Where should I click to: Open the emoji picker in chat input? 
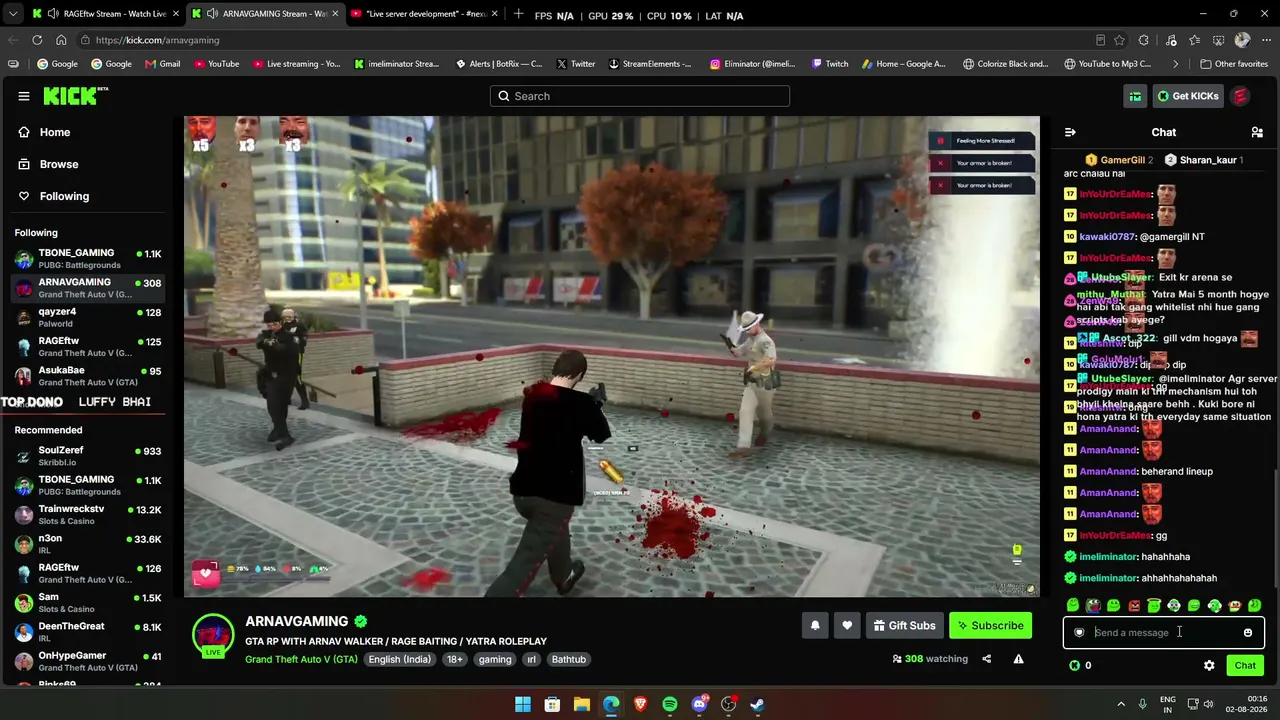[1248, 633]
